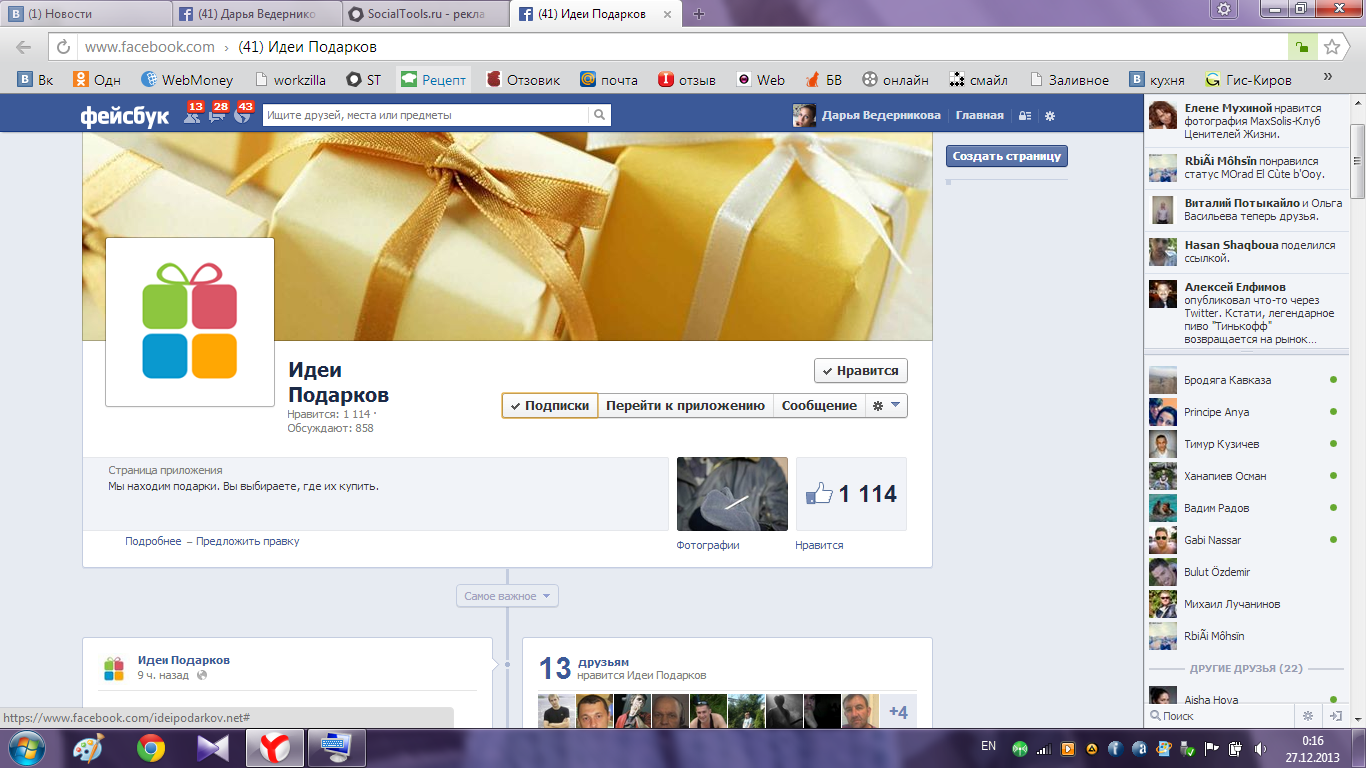Toggle the Нравится like button

[861, 370]
